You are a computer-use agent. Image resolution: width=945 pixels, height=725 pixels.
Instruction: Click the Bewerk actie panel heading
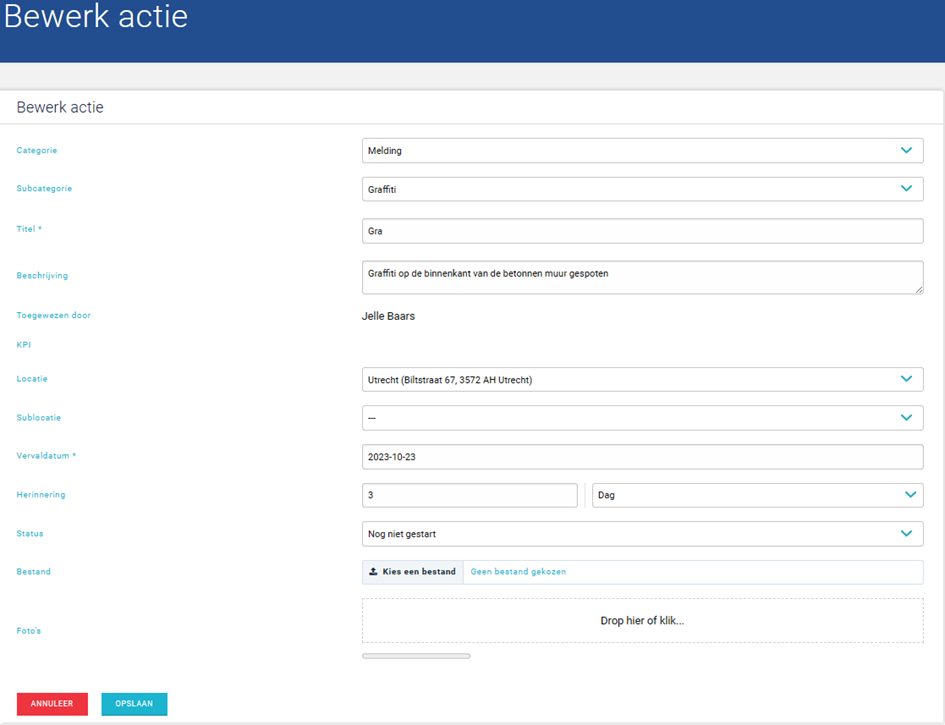[x=60, y=107]
